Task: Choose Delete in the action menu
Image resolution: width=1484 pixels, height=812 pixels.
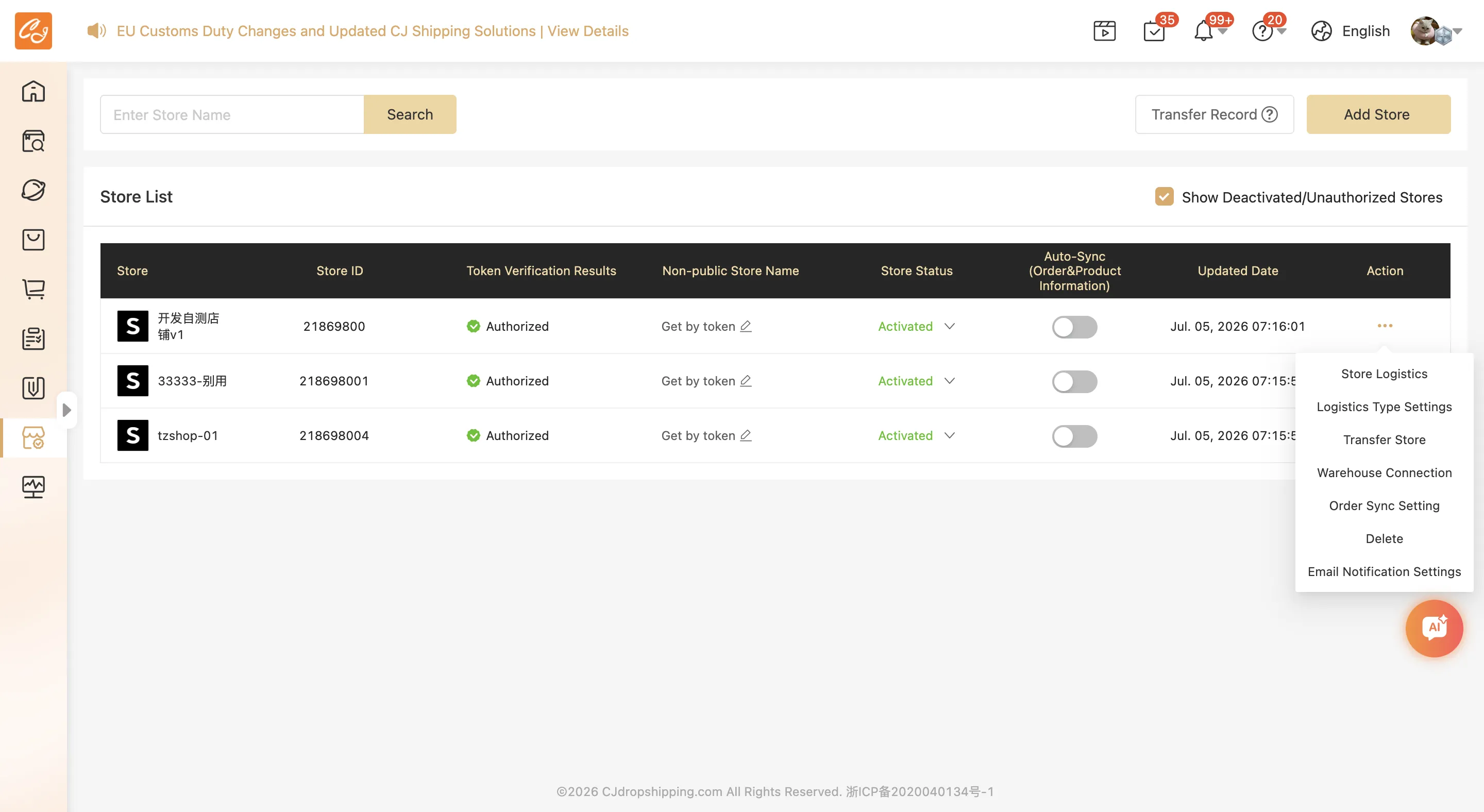Action: click(1385, 538)
